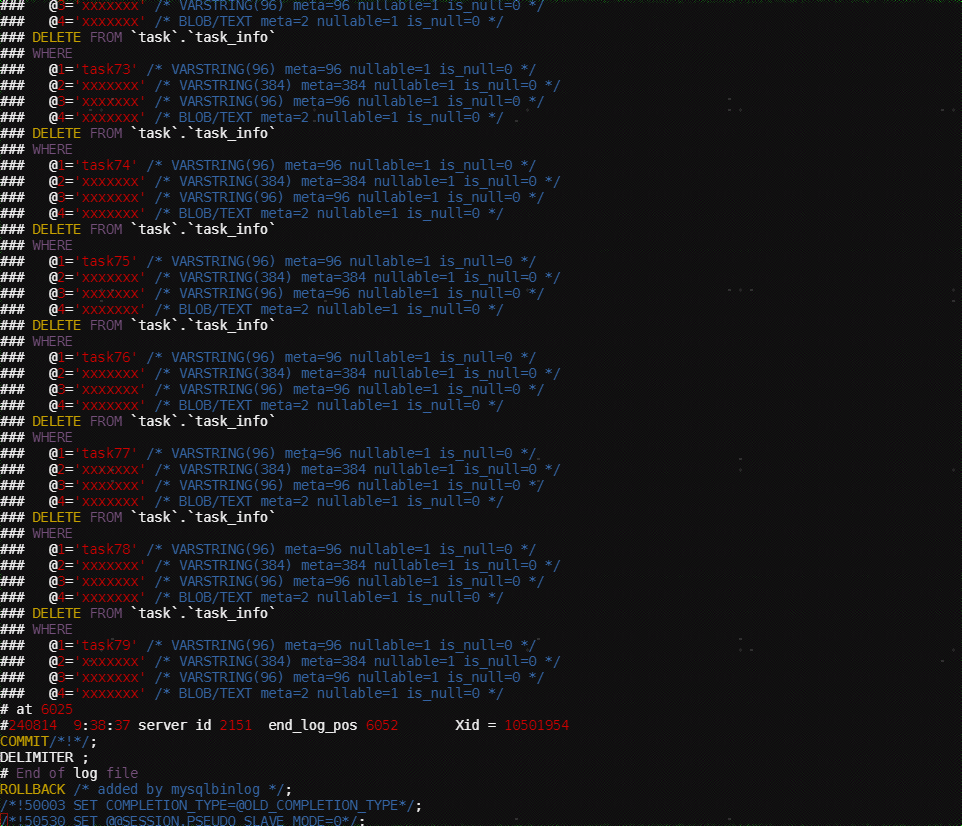
Task: Click position 6025 in the '# at' line
Action: click(x=56, y=709)
